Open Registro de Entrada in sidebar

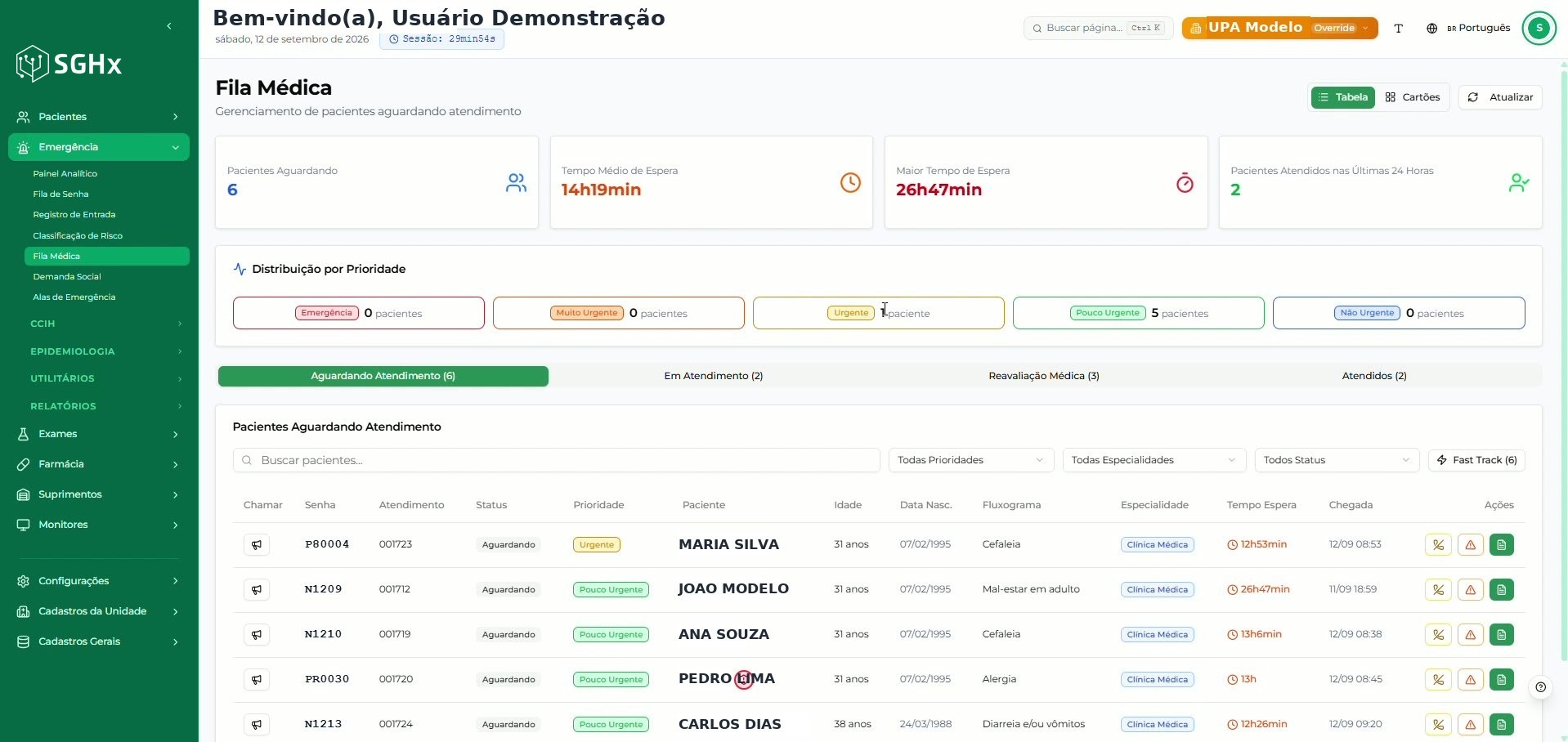click(x=106, y=215)
